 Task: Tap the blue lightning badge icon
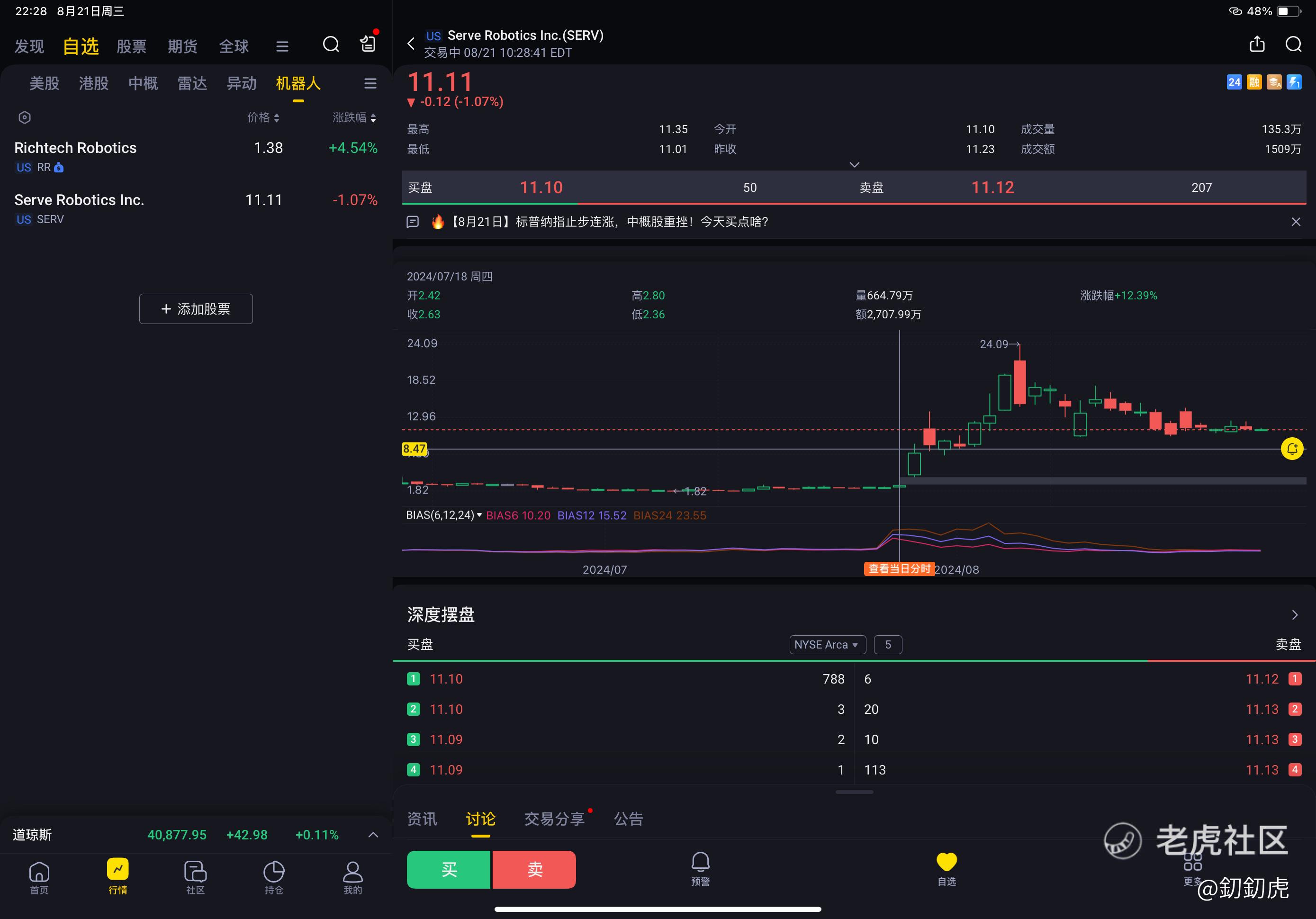coord(1294,82)
